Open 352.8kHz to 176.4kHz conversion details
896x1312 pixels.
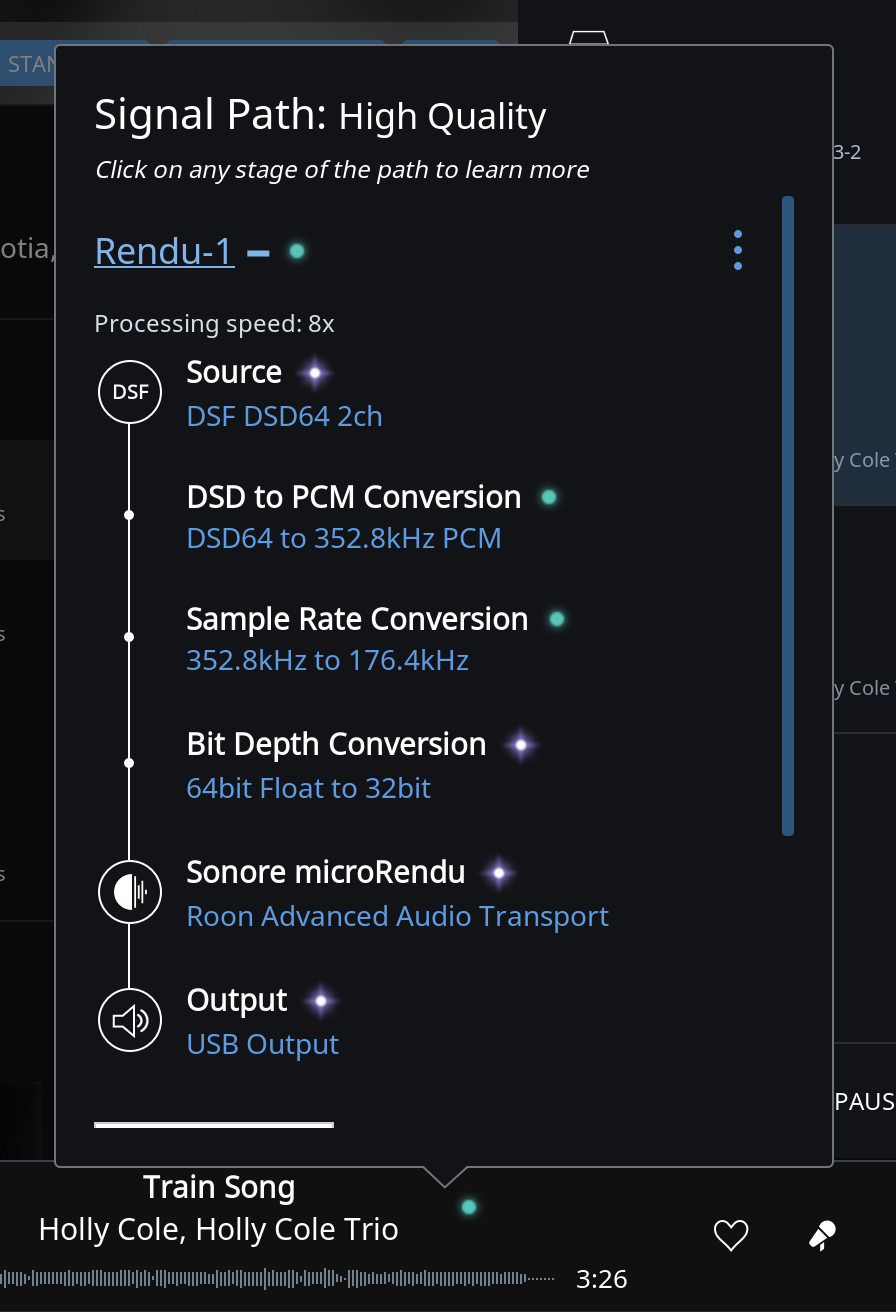(327, 661)
